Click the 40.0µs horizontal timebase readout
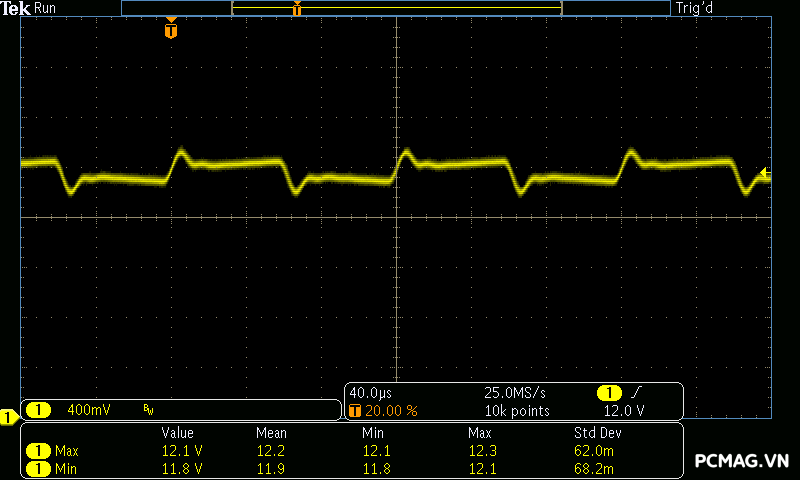800x480 pixels. (371, 392)
